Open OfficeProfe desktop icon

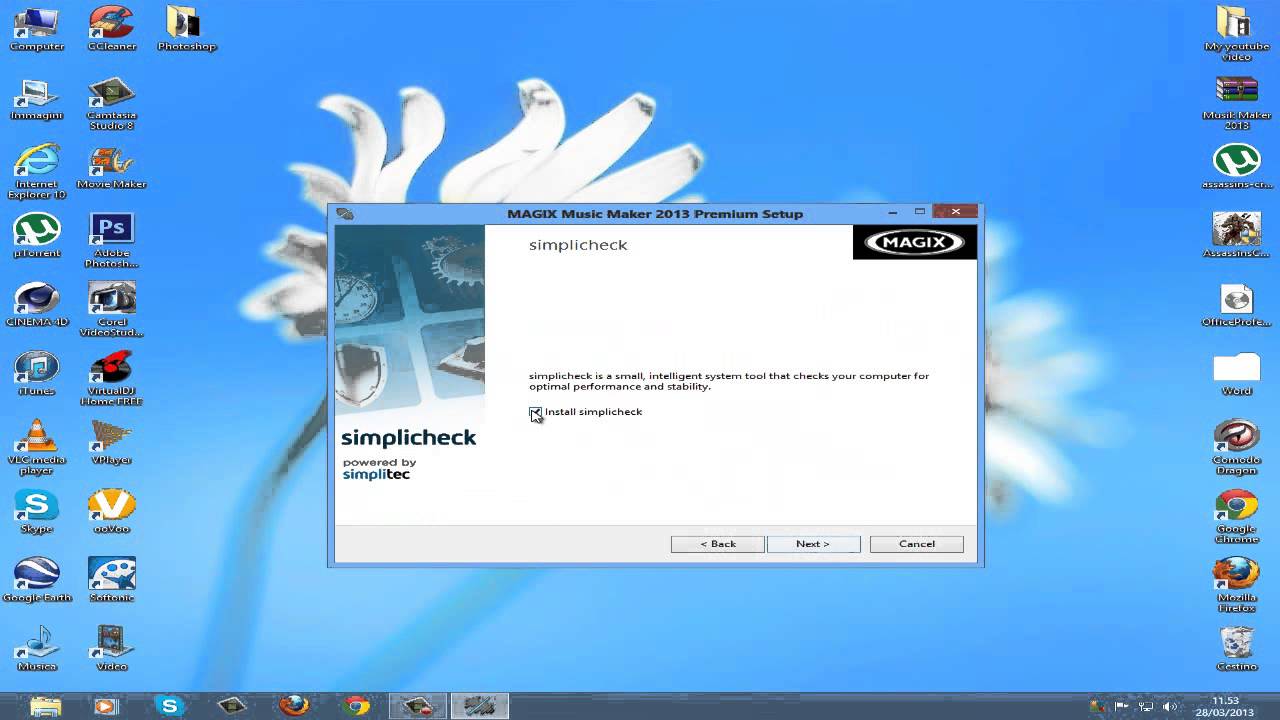tap(1237, 305)
